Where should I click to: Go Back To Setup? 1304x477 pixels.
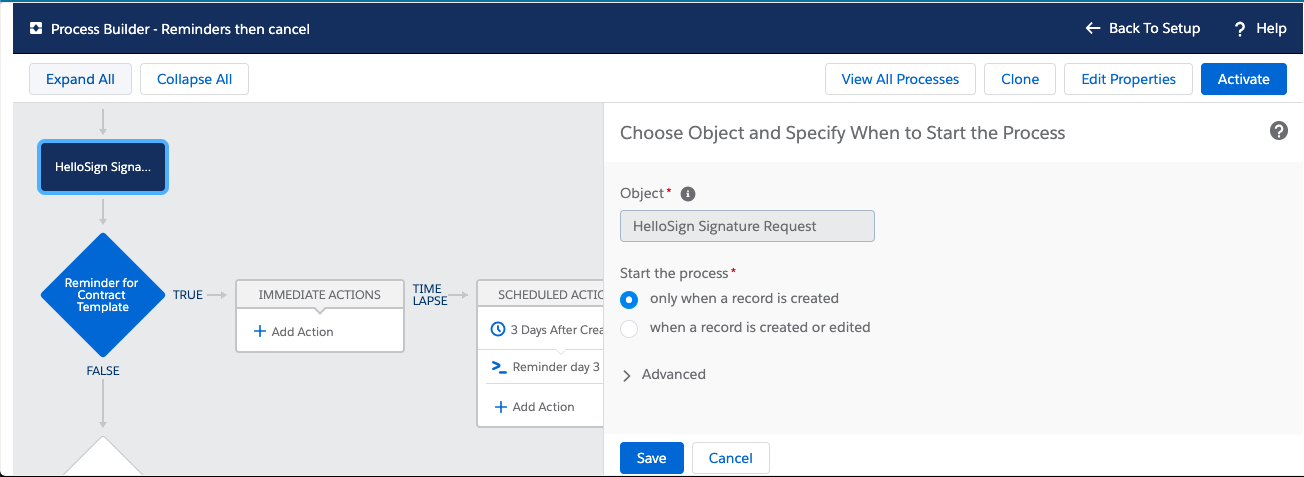1142,28
